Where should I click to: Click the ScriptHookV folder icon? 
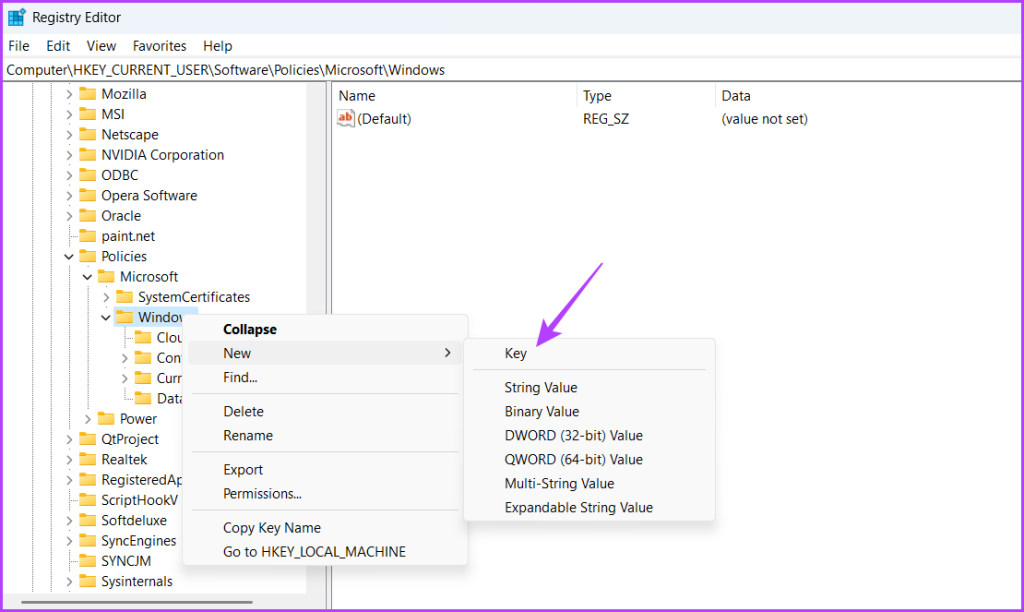[88, 500]
